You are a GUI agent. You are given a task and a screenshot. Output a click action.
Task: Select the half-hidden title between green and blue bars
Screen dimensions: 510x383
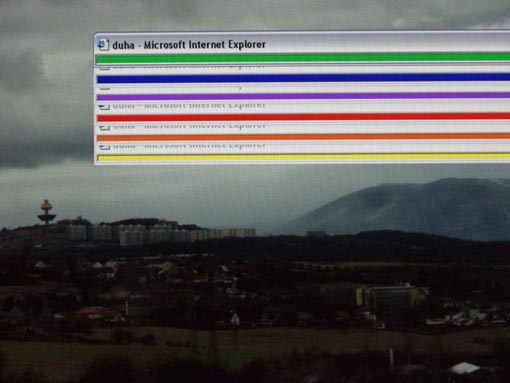coord(188,66)
